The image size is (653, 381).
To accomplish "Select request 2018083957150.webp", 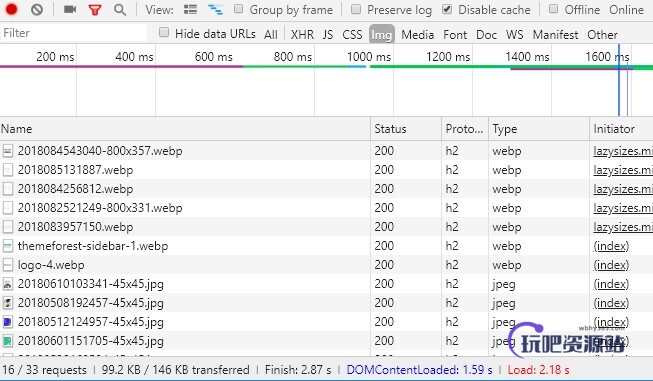I will [x=75, y=227].
